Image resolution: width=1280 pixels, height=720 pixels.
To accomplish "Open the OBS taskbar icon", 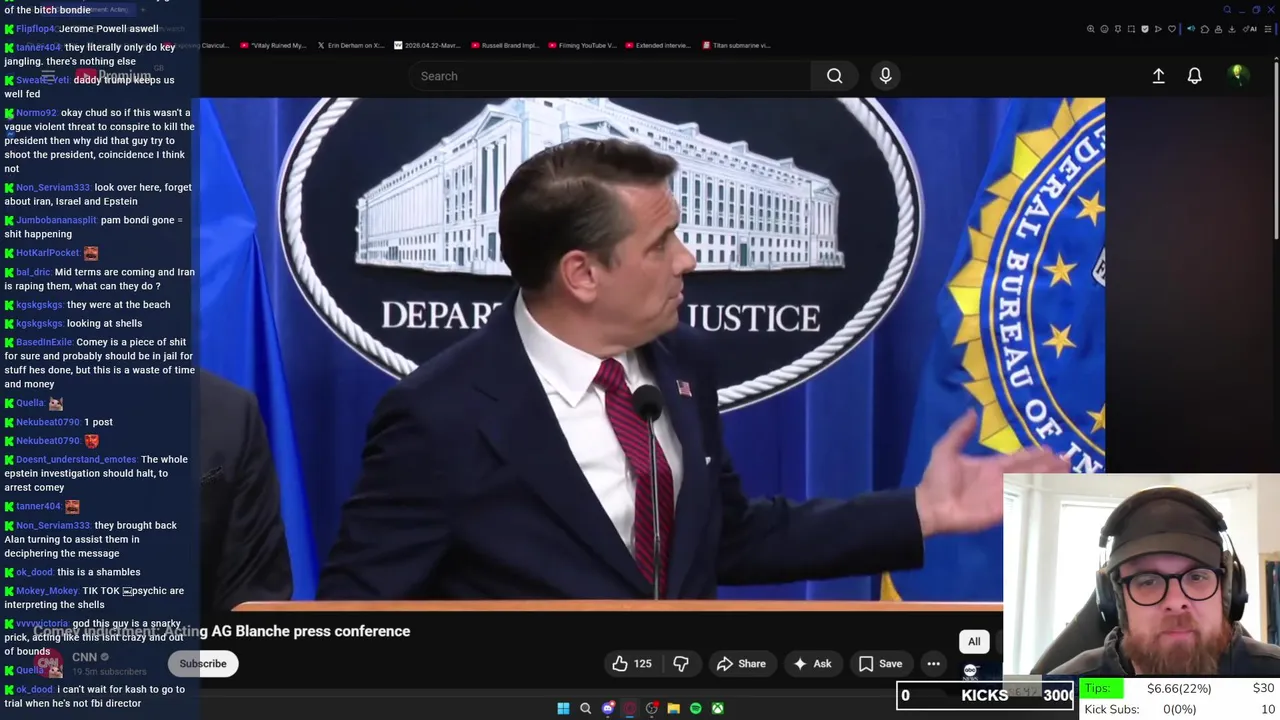I will tap(651, 708).
